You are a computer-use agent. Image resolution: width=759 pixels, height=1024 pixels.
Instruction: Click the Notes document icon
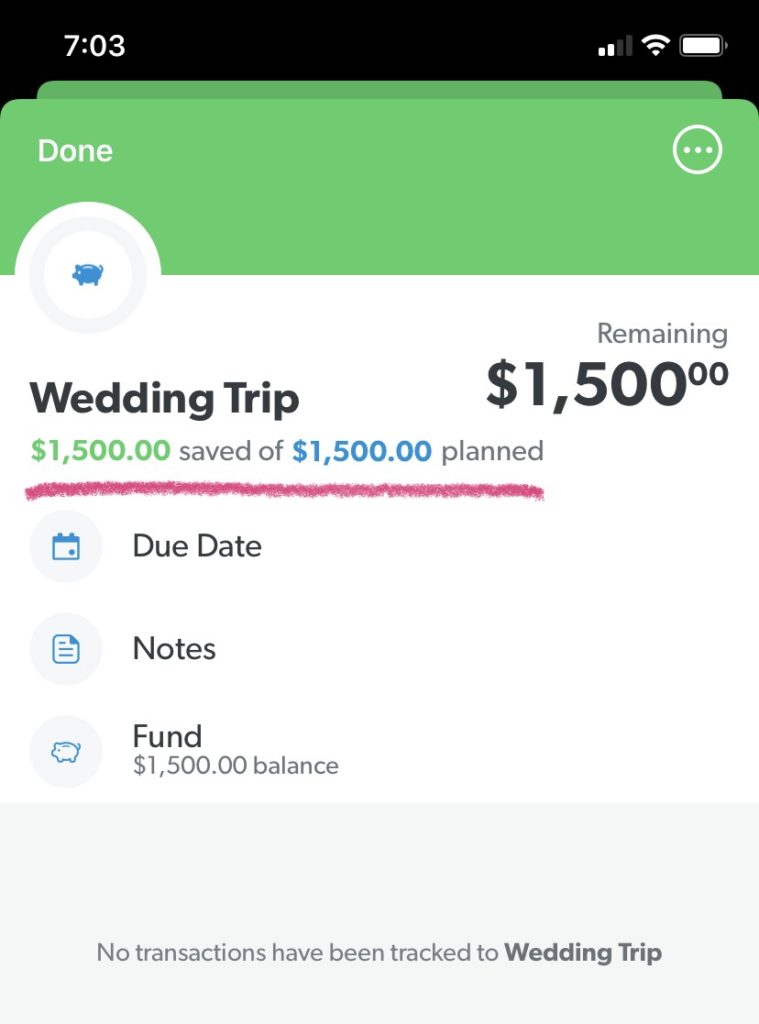tap(66, 649)
